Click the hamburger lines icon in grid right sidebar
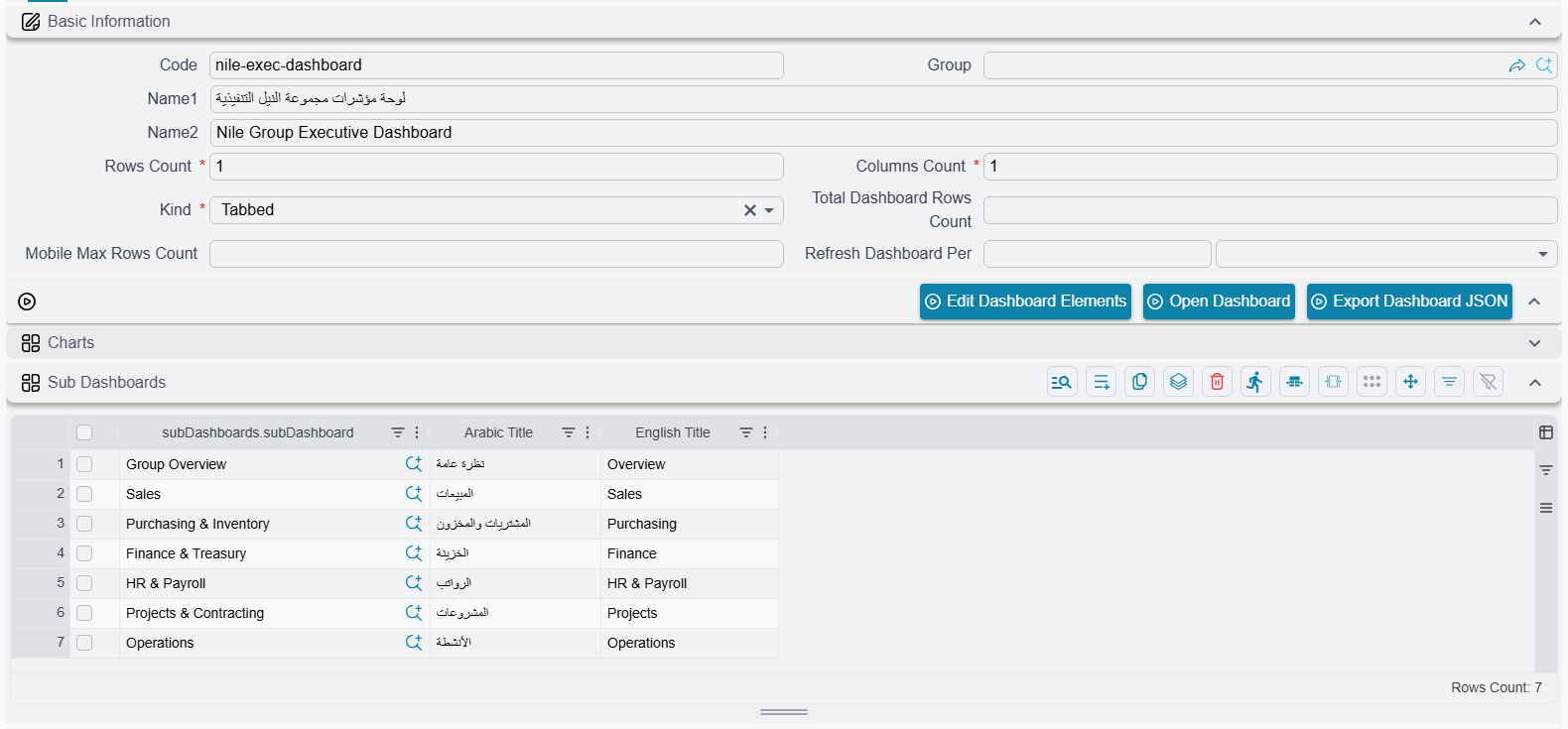This screenshot has width=1568, height=729. pos(1546,508)
